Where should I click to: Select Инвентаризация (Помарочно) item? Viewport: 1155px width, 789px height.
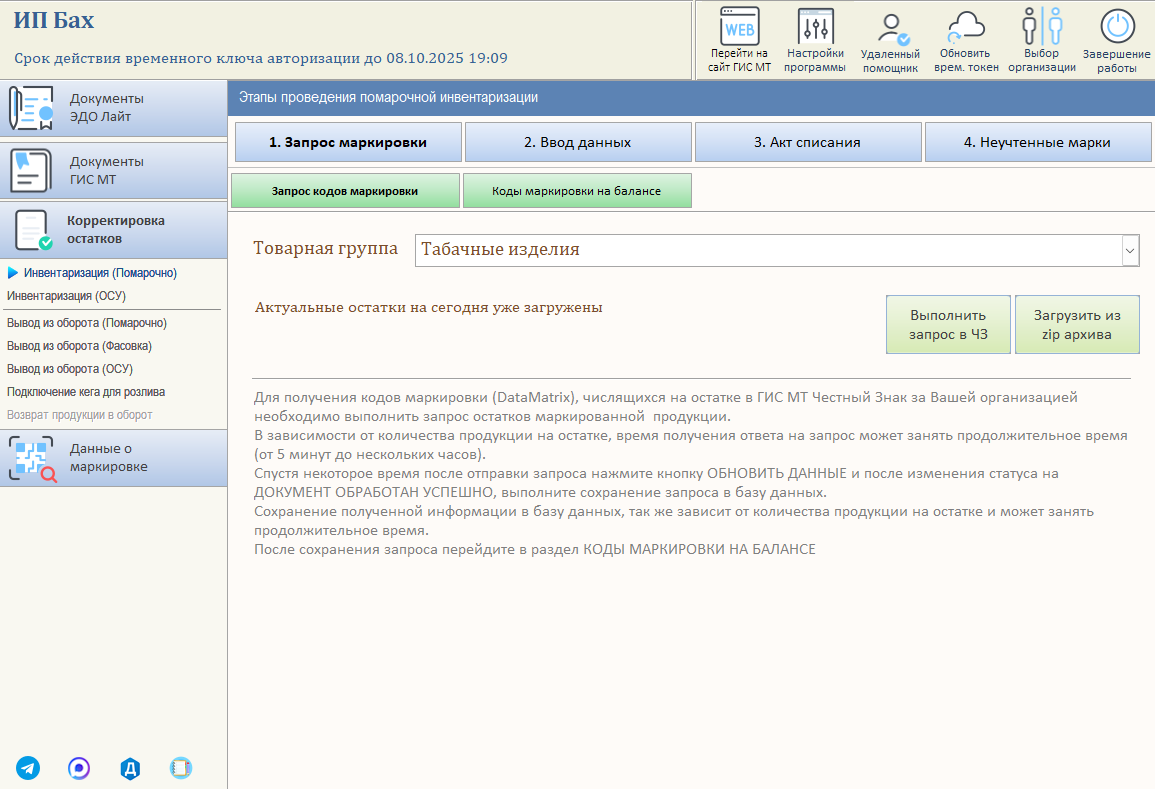point(100,273)
